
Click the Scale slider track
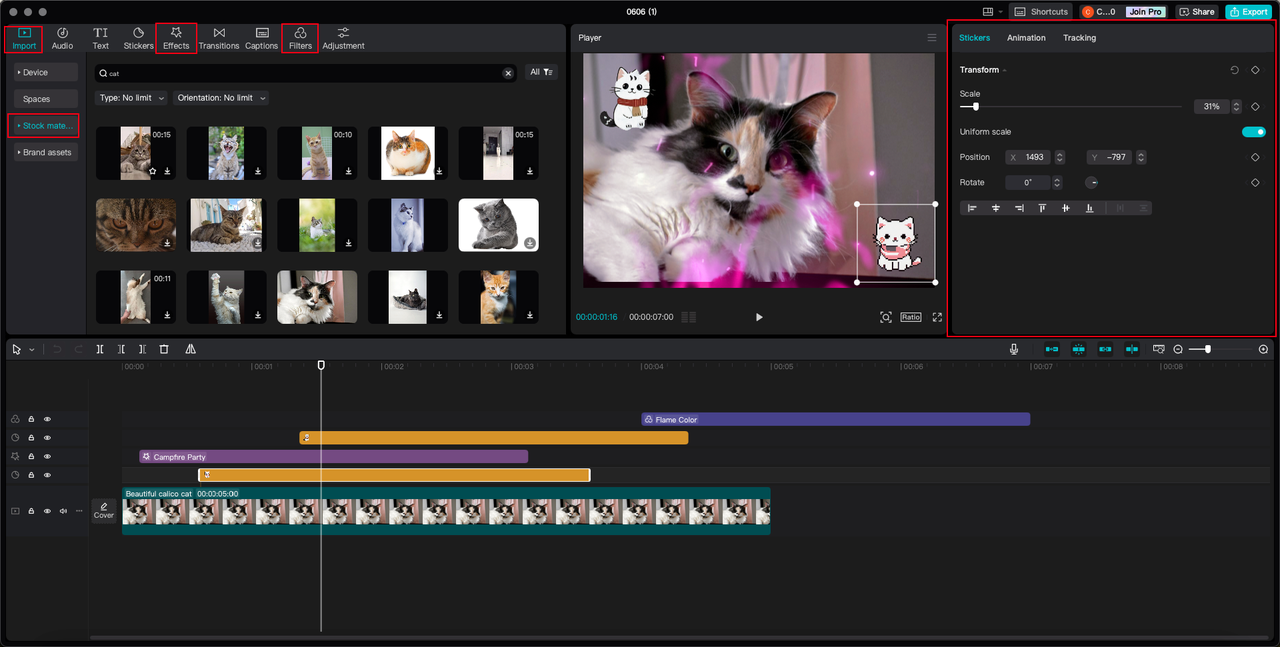click(x=1070, y=106)
